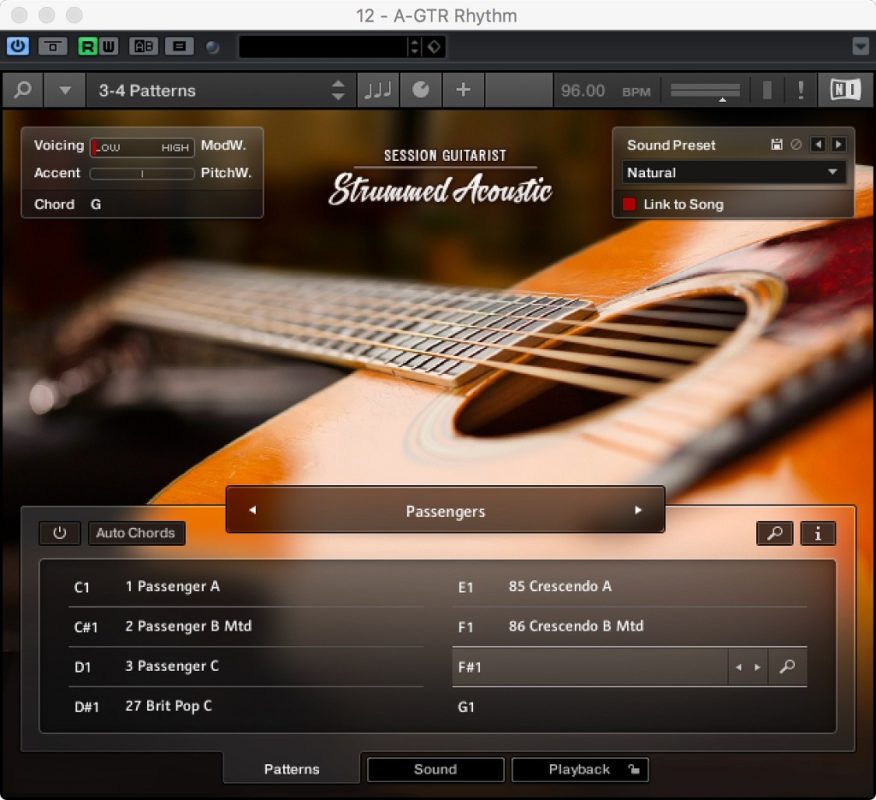Click the Passengers song name
Image resolution: width=876 pixels, height=800 pixels.
point(445,511)
